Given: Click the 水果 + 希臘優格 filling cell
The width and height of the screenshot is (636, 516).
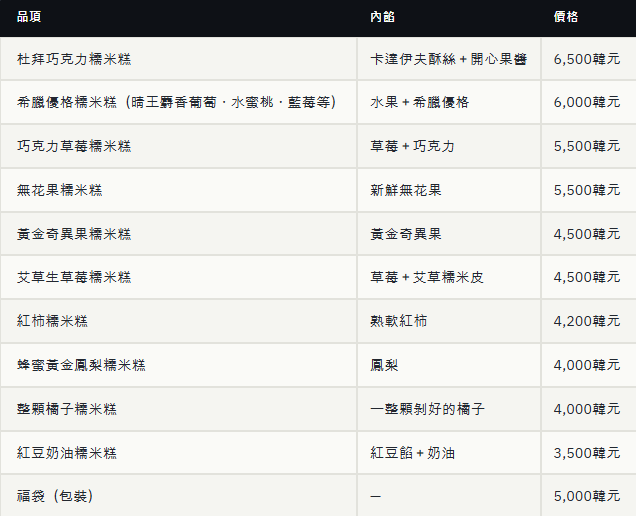Looking at the screenshot, I should 449,102.
